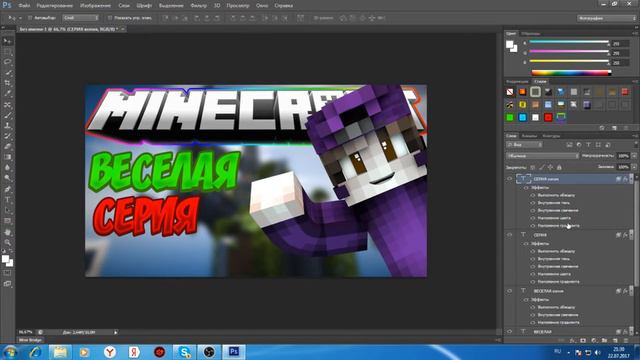Open Skype from the taskbar
Image resolution: width=640 pixels, height=360 pixels.
(184, 352)
